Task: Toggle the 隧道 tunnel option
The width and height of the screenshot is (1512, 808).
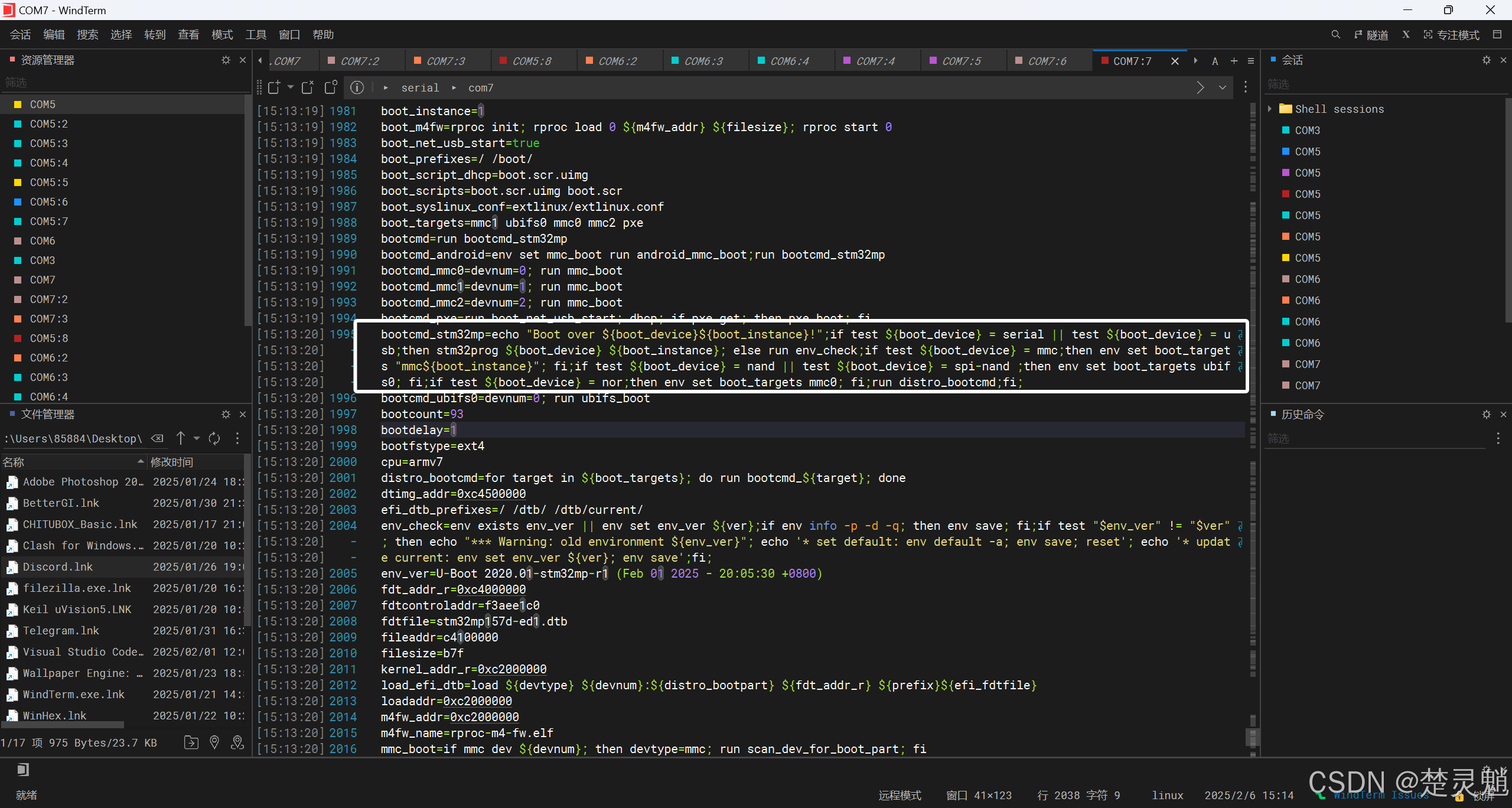Action: coord(1371,35)
